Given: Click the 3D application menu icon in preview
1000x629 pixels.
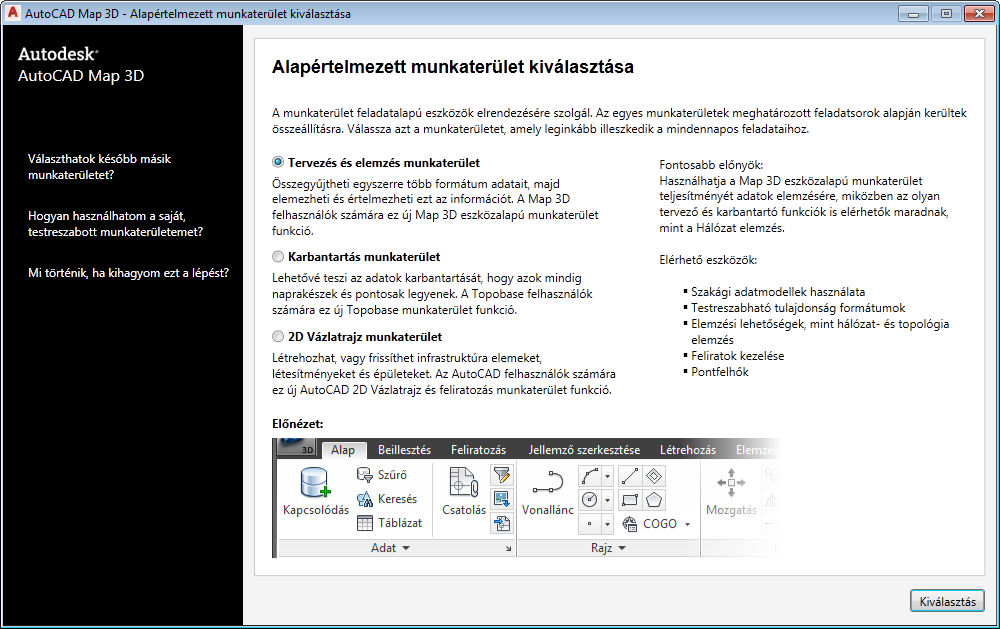Looking at the screenshot, I should [x=297, y=447].
